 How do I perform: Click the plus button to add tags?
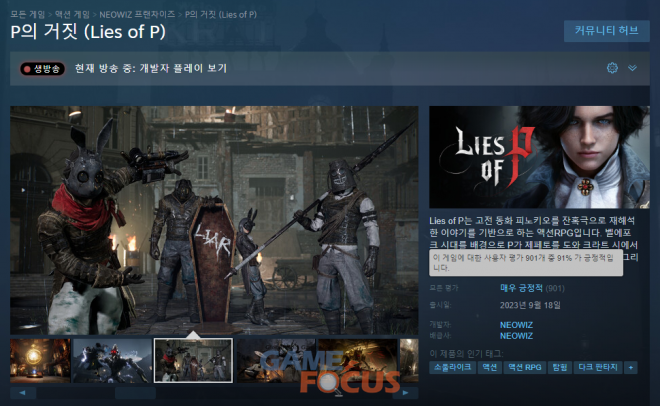pyautogui.click(x=631, y=367)
